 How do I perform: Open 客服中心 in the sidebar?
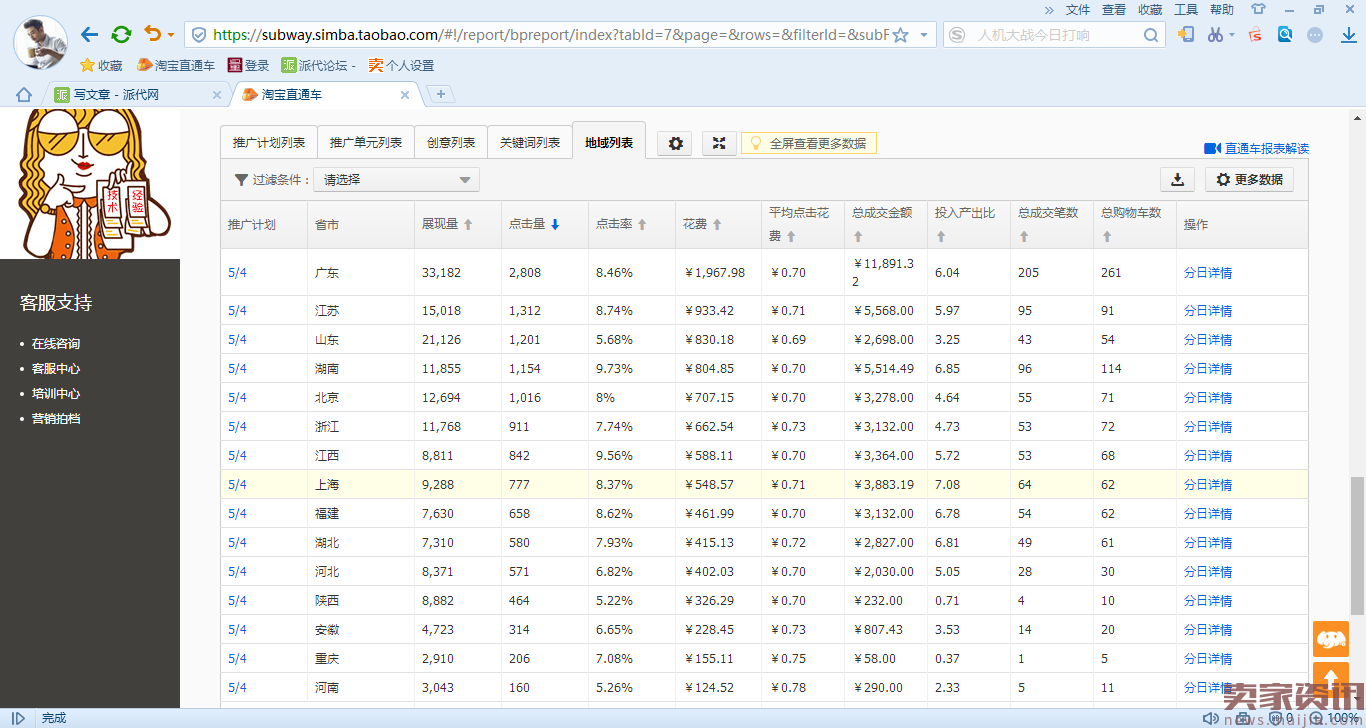pyautogui.click(x=56, y=368)
